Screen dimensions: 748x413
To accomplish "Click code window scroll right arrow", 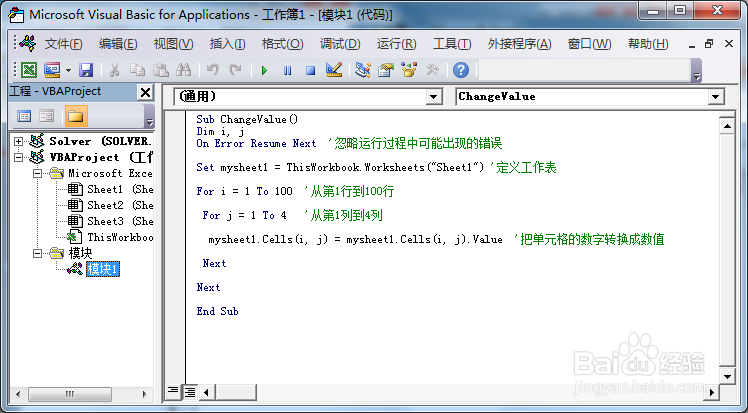I will tap(712, 392).
